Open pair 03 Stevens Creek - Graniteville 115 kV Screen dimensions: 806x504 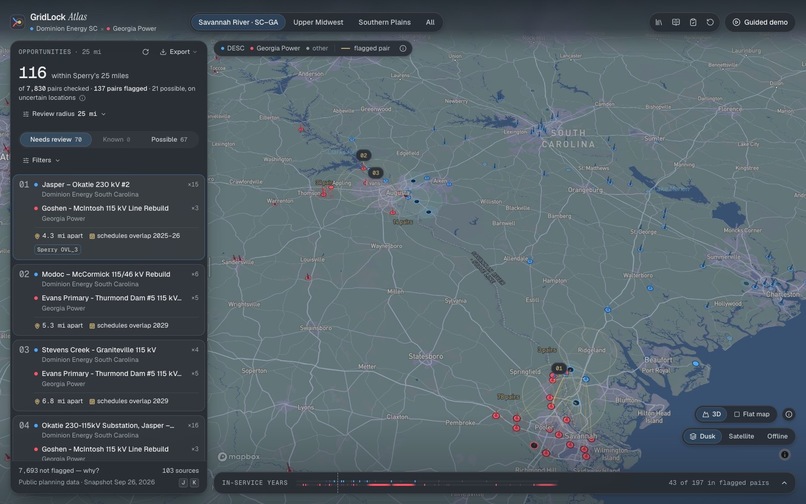coord(99,350)
